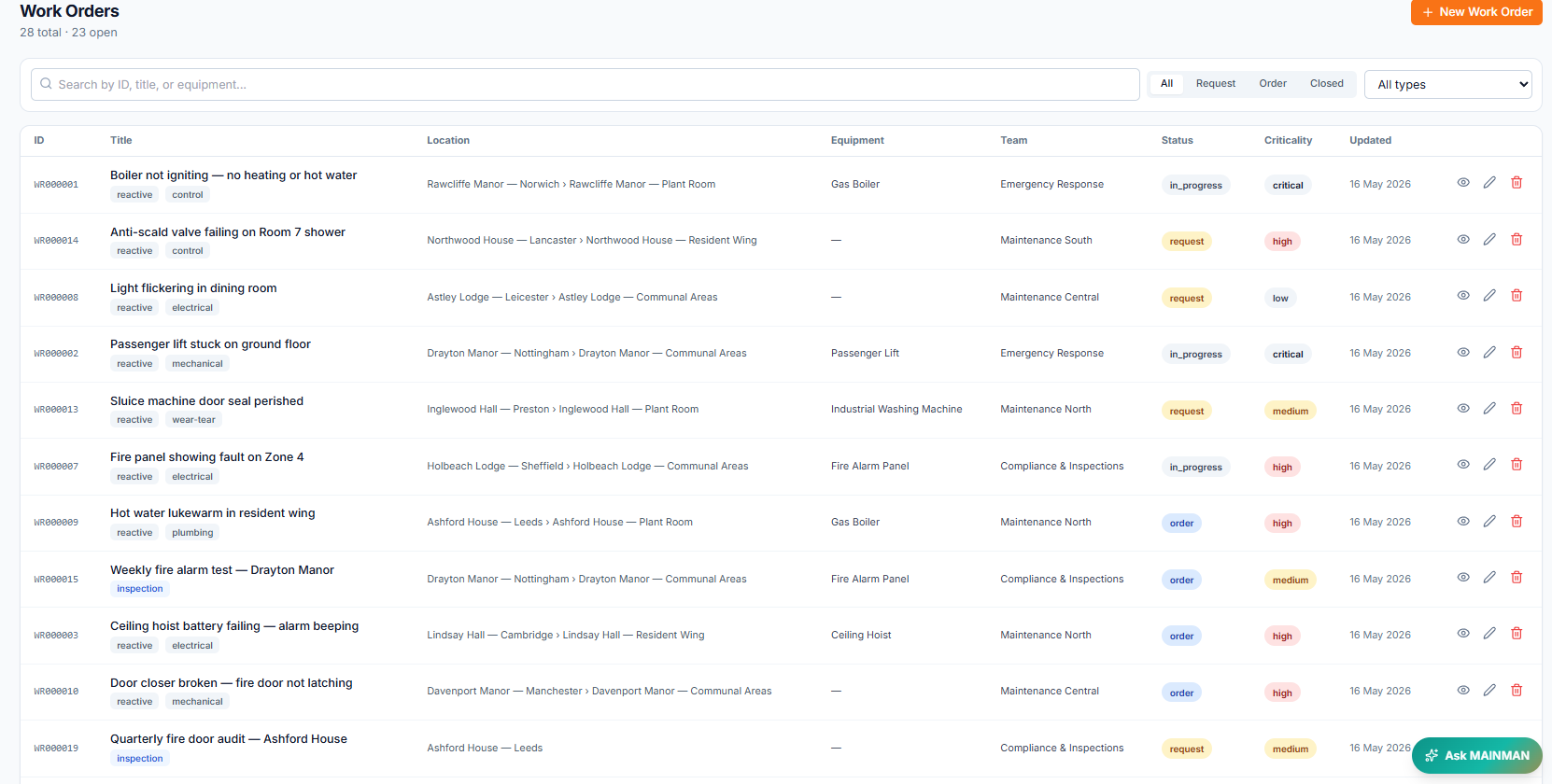The height and width of the screenshot is (784, 1552).
Task: Open Weekly fire alarm test — Drayton Manor
Action: click(222, 570)
